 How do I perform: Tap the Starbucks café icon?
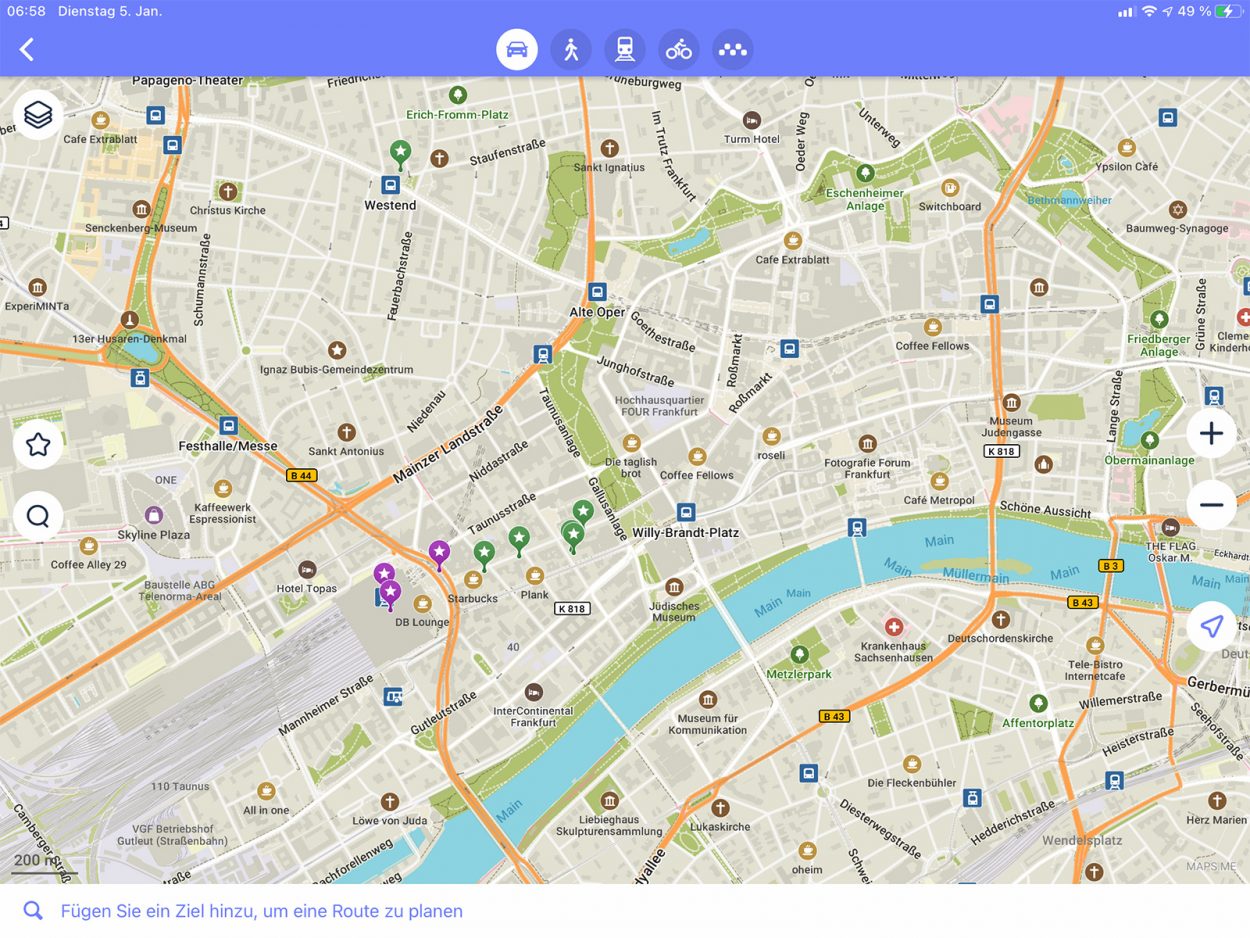click(x=473, y=580)
